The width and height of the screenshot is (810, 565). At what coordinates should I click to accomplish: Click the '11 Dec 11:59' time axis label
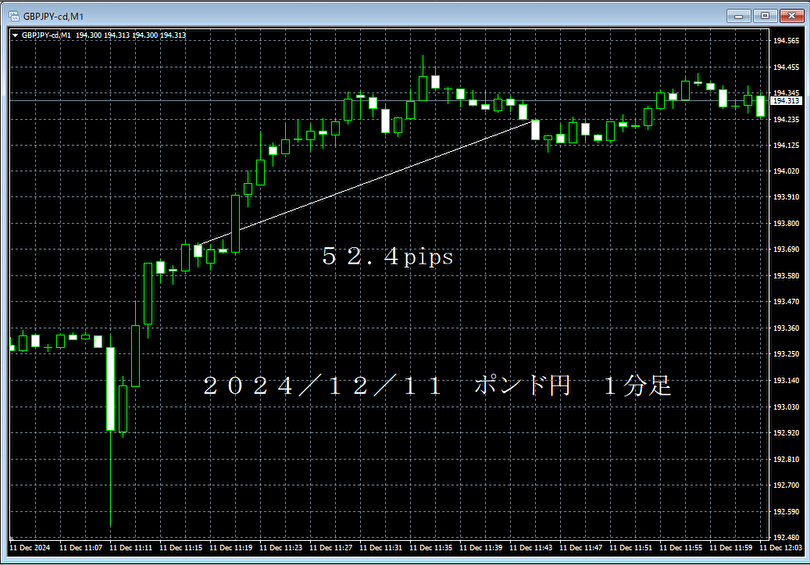(x=731, y=547)
